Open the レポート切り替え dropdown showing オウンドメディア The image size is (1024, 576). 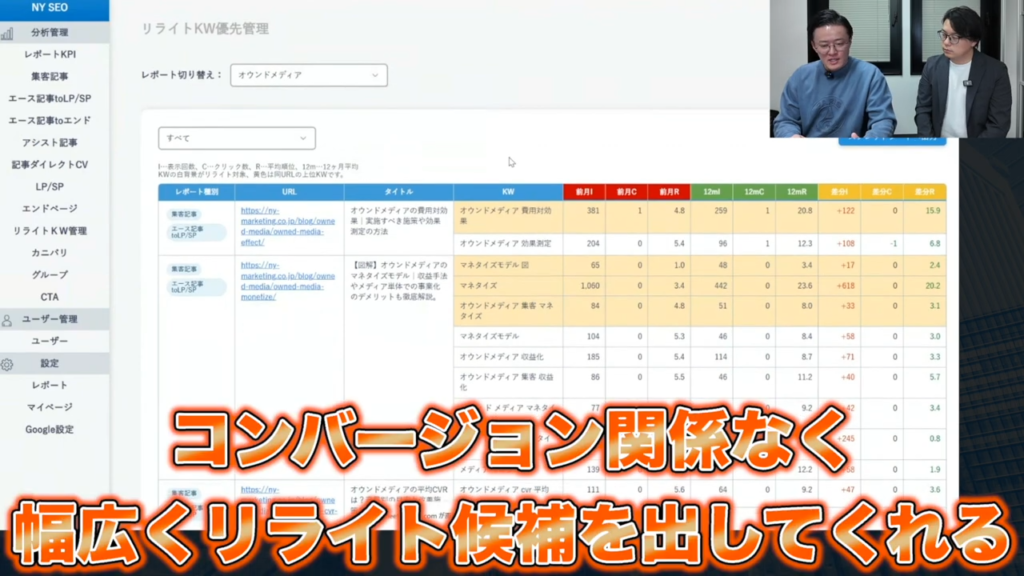click(308, 75)
